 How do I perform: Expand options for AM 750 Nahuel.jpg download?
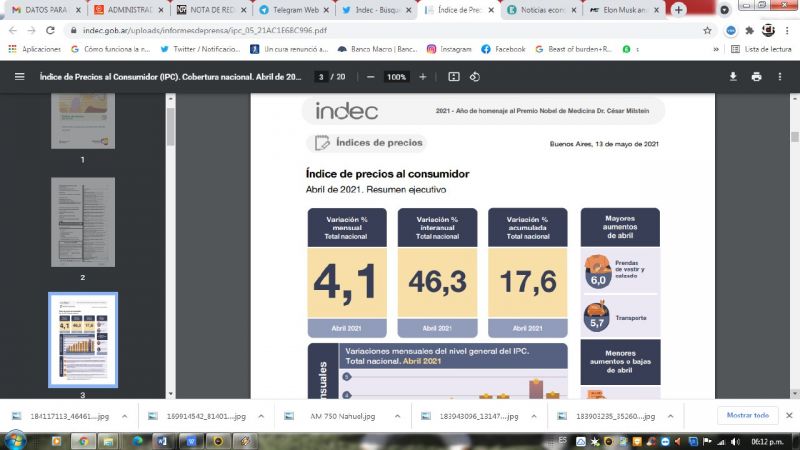[397, 416]
